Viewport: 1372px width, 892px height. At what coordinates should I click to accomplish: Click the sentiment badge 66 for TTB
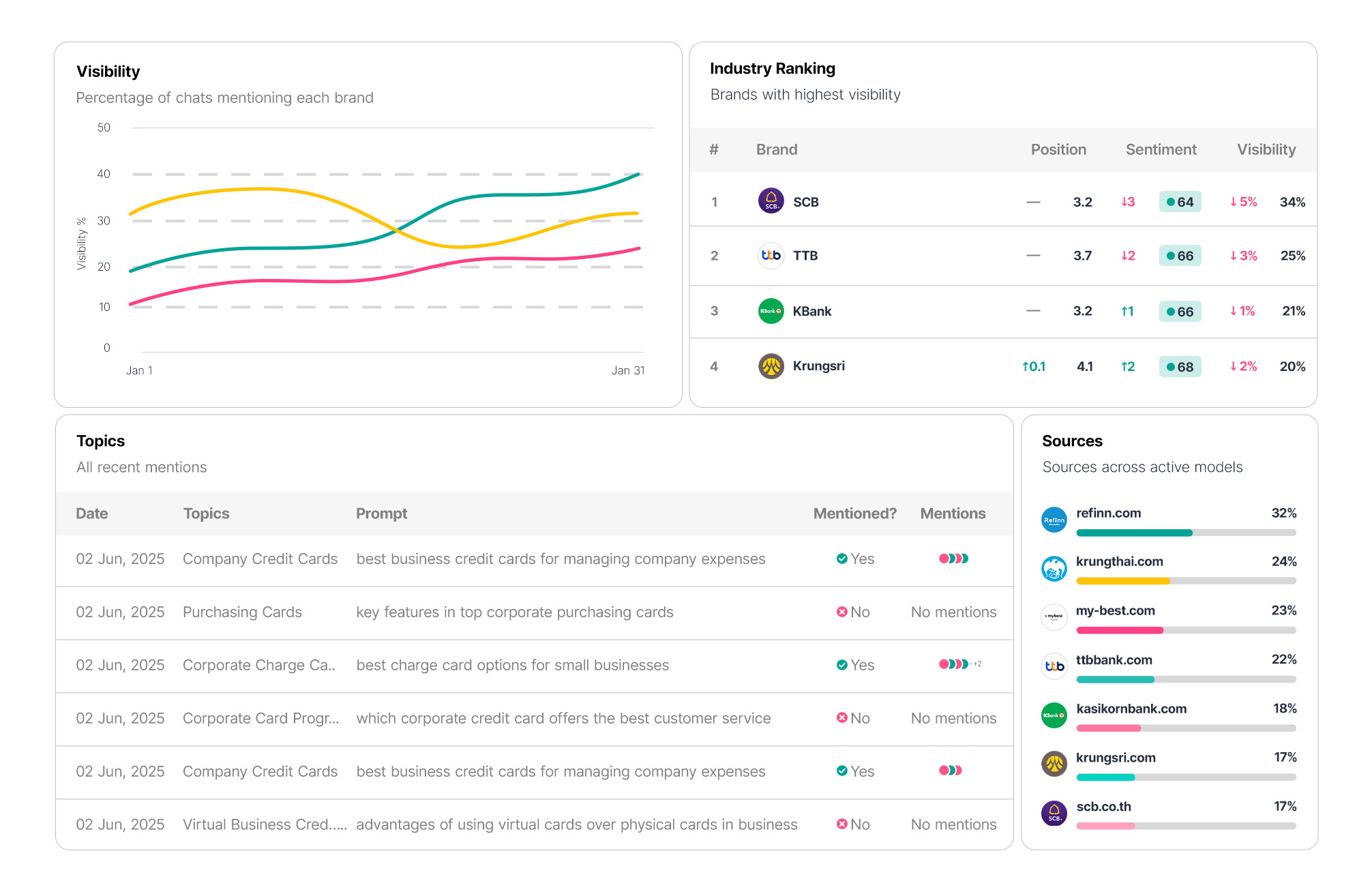point(1180,256)
